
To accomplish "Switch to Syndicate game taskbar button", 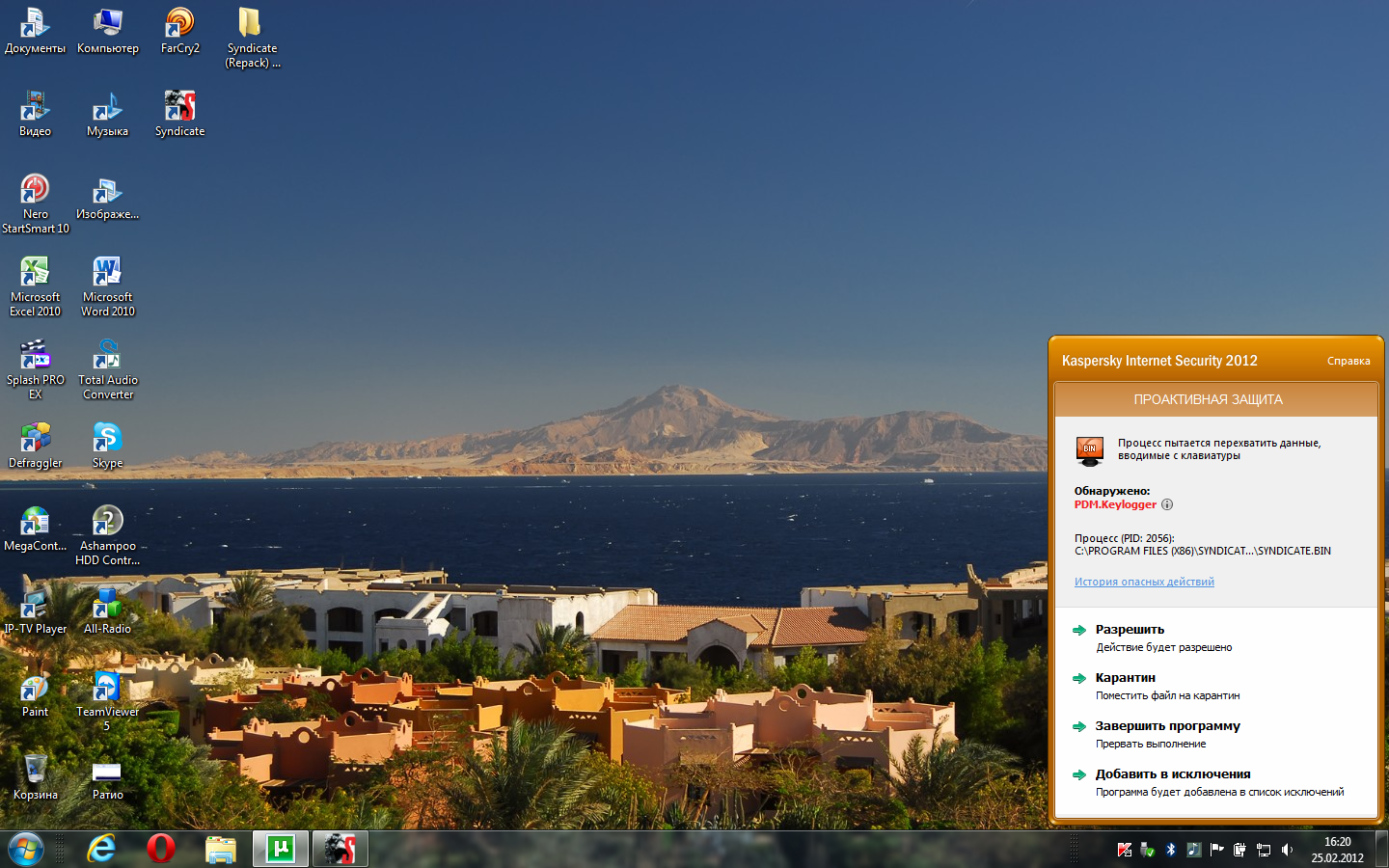I will [x=340, y=849].
